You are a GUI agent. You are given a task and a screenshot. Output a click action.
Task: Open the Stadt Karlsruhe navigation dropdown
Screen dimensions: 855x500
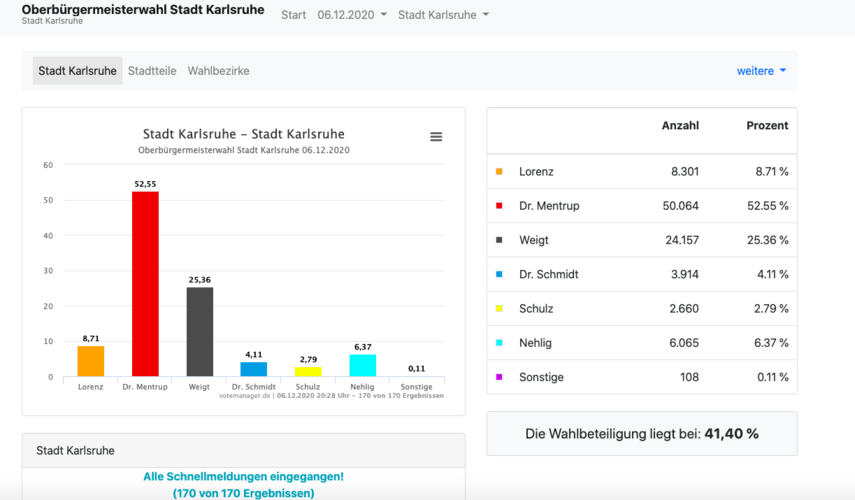[443, 15]
